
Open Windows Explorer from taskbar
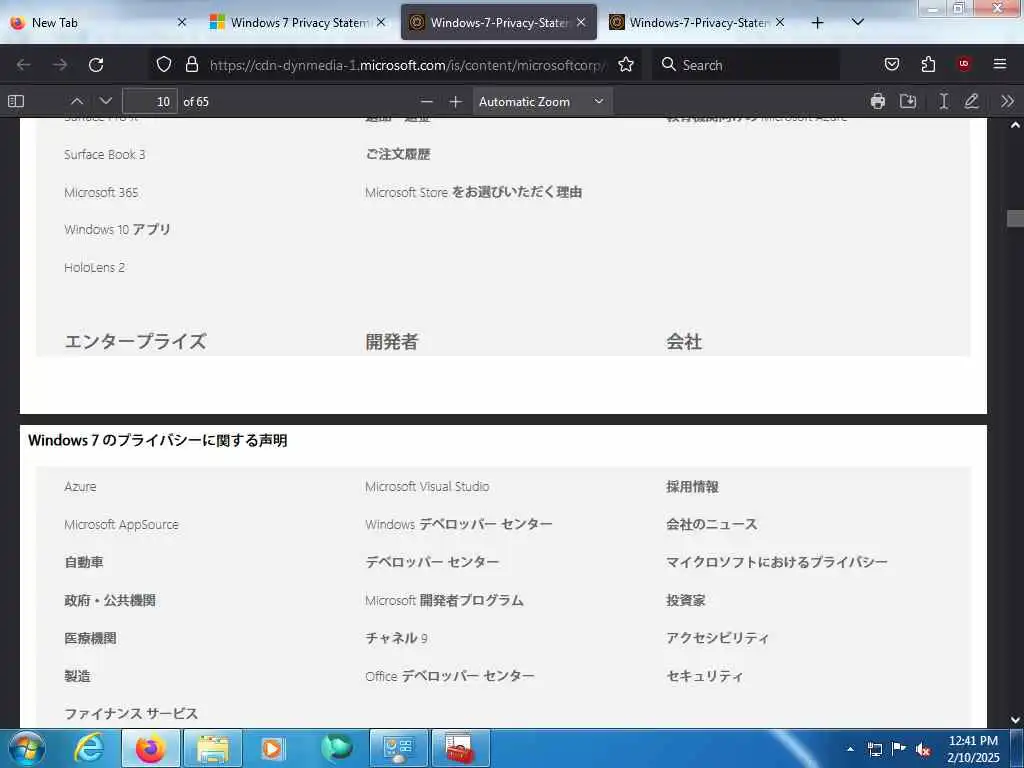[x=213, y=748]
